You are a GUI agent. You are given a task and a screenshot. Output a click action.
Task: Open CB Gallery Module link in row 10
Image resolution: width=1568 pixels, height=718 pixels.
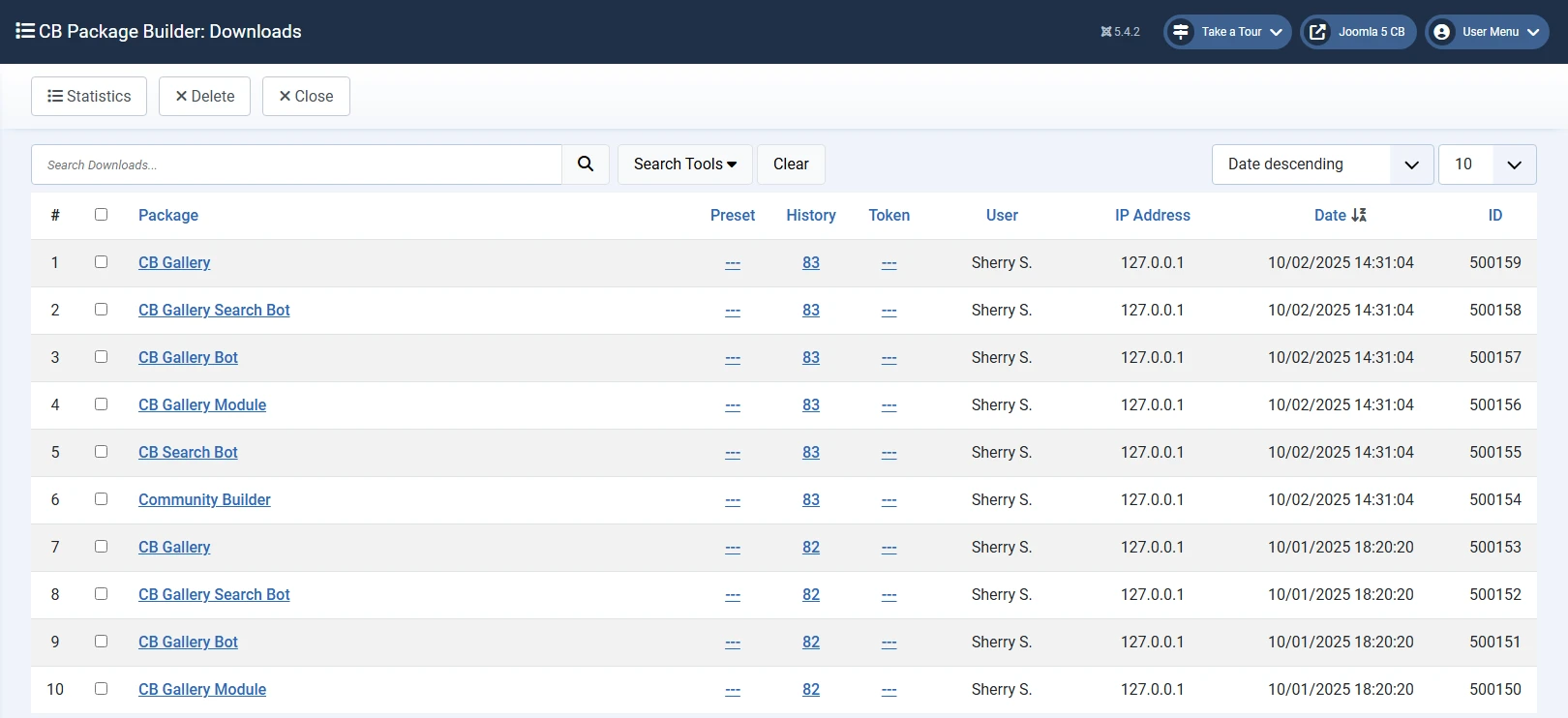pyautogui.click(x=202, y=689)
